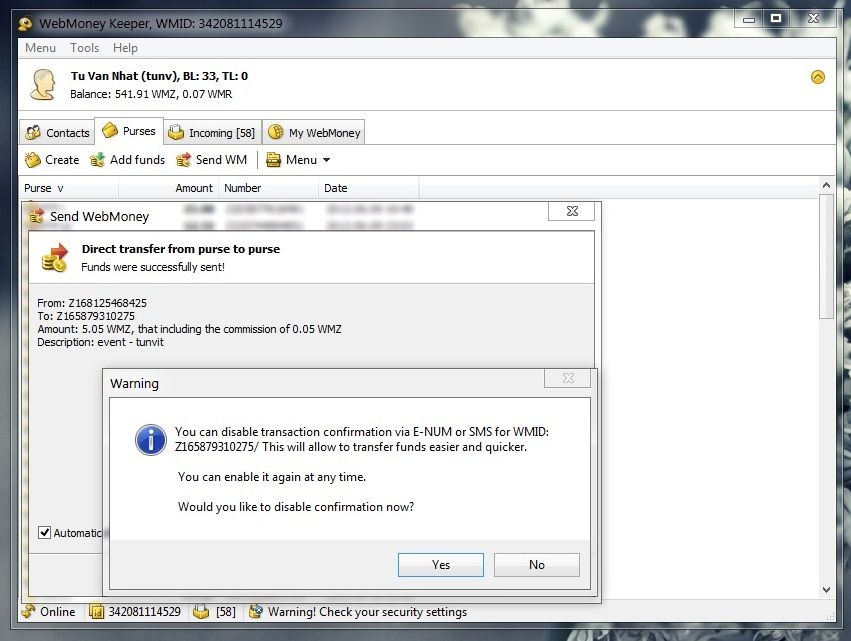Click the vertical scrollbar down arrow
This screenshot has width=851, height=641.
point(826,590)
